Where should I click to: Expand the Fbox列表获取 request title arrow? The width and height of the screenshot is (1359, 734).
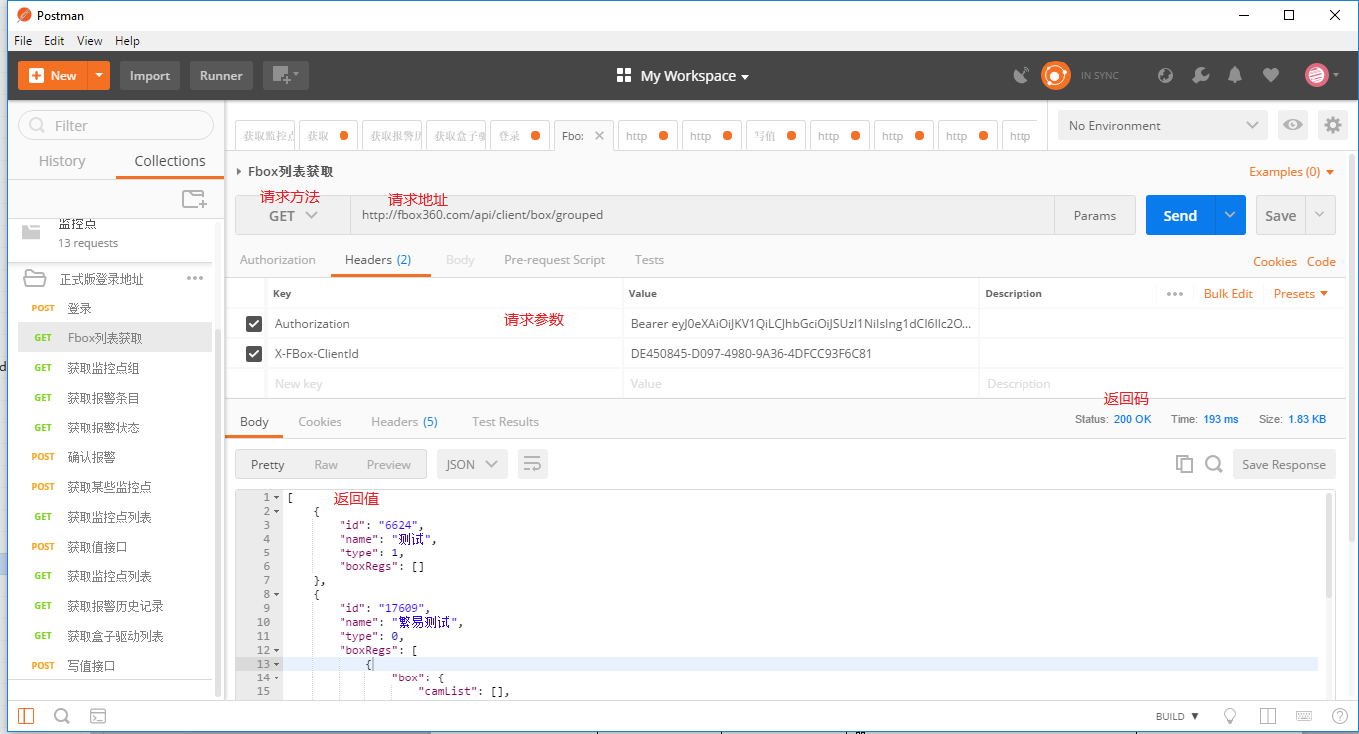238,171
